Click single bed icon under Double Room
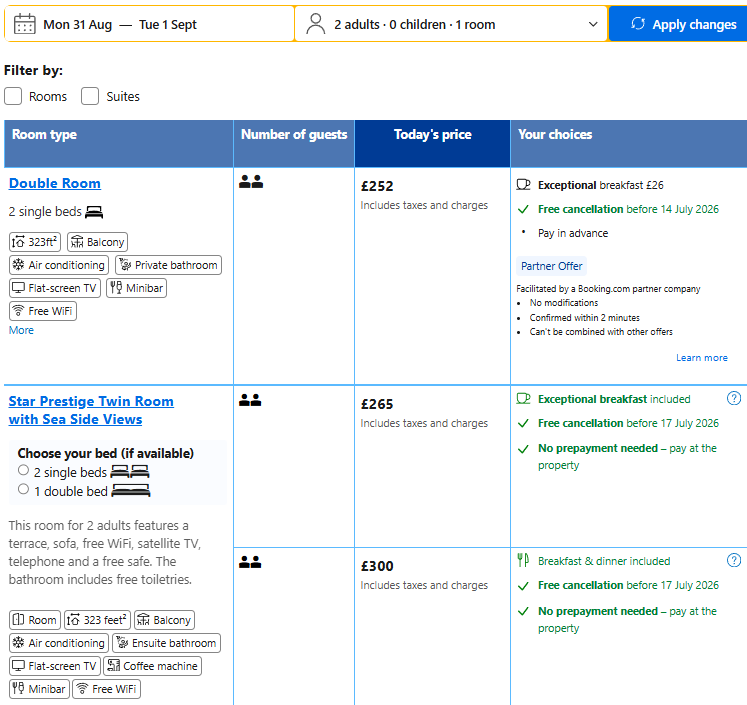747x705 pixels. (94, 212)
